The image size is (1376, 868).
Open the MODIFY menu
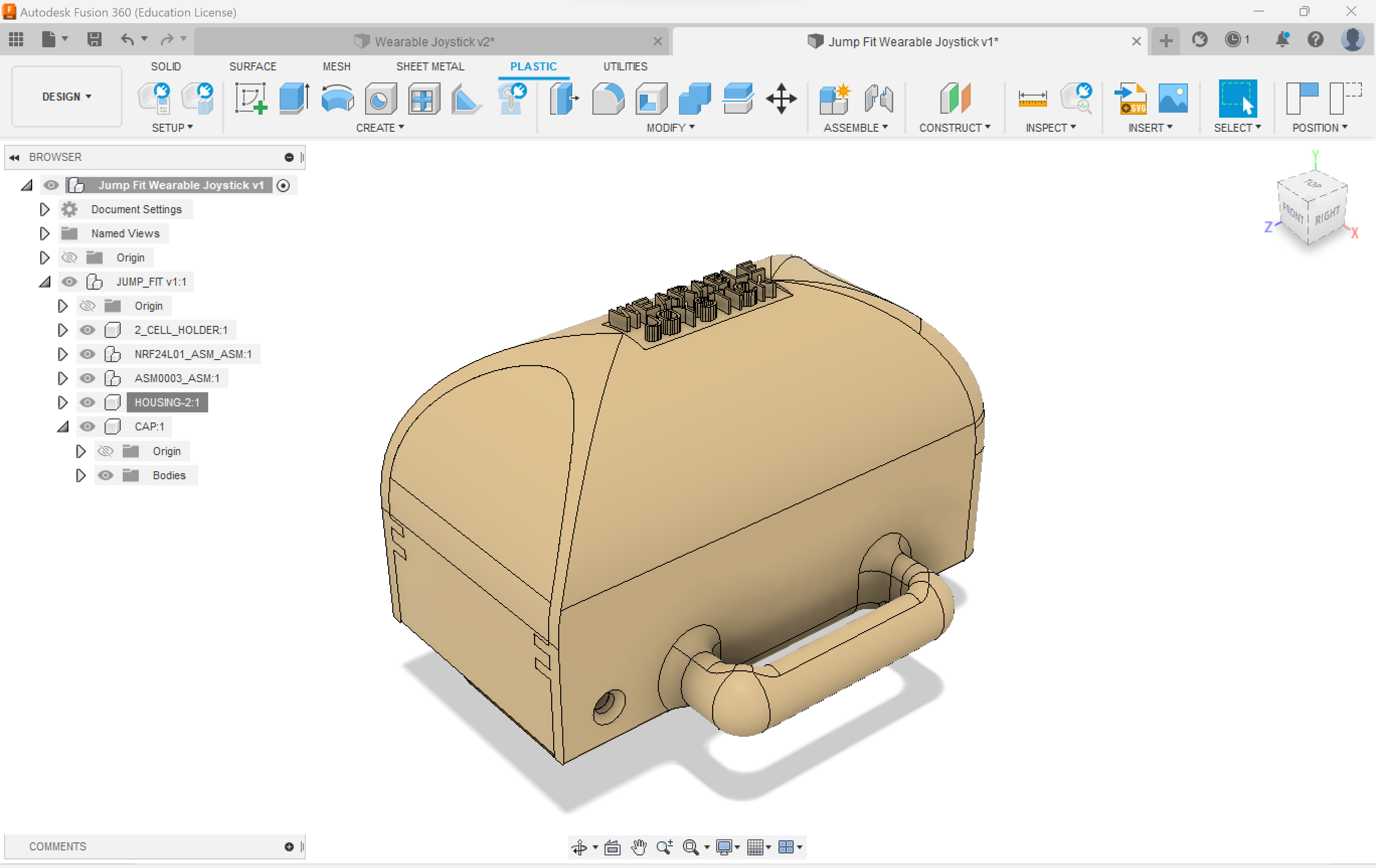(670, 127)
